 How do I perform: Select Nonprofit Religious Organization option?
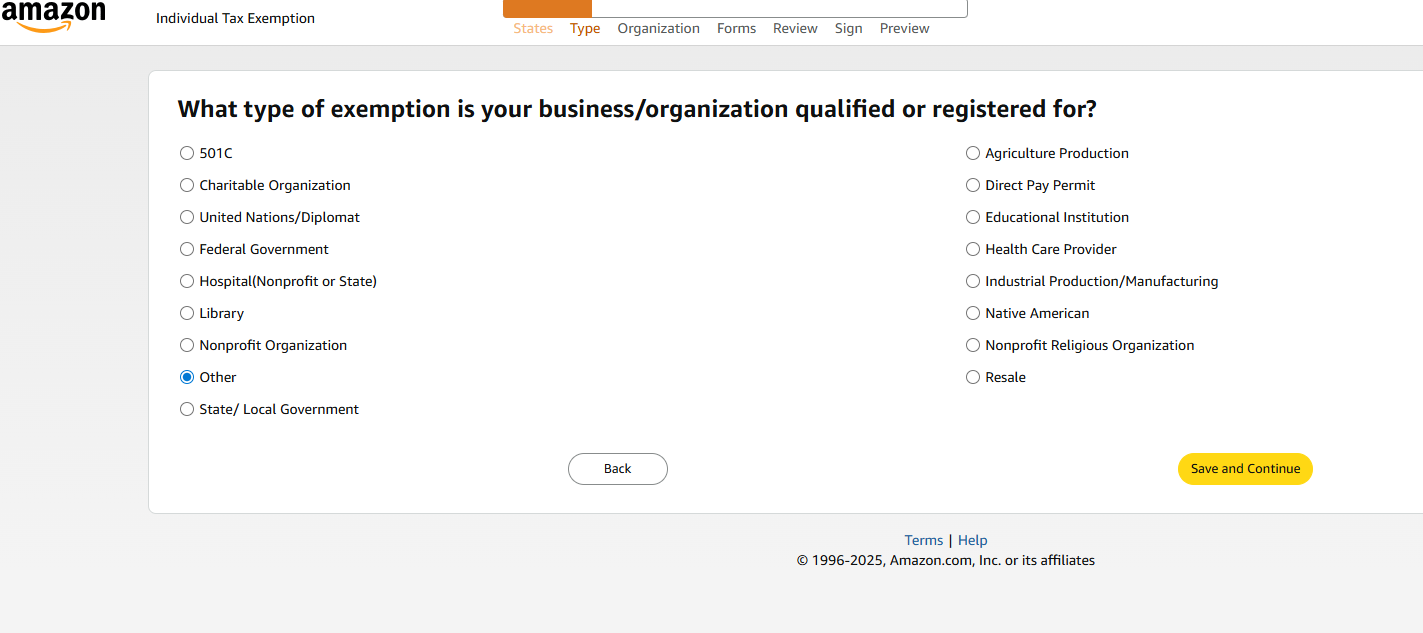[x=973, y=345]
